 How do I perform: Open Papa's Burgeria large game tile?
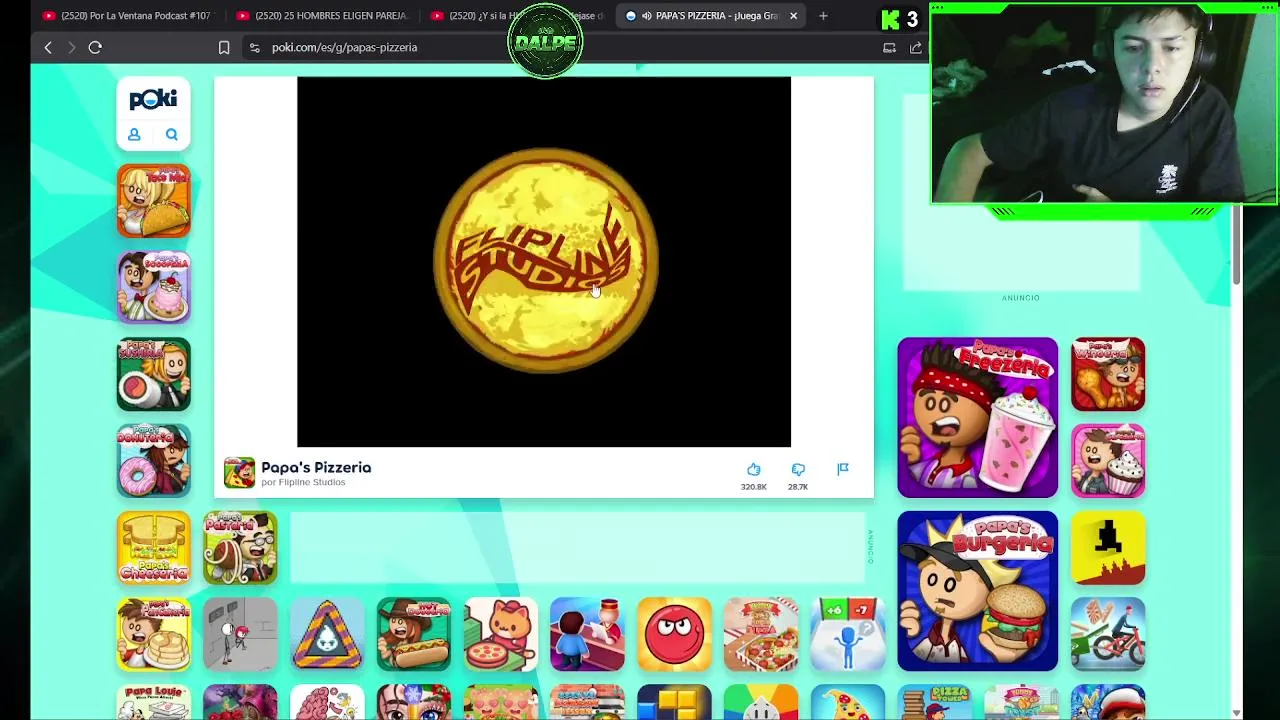[x=977, y=591]
